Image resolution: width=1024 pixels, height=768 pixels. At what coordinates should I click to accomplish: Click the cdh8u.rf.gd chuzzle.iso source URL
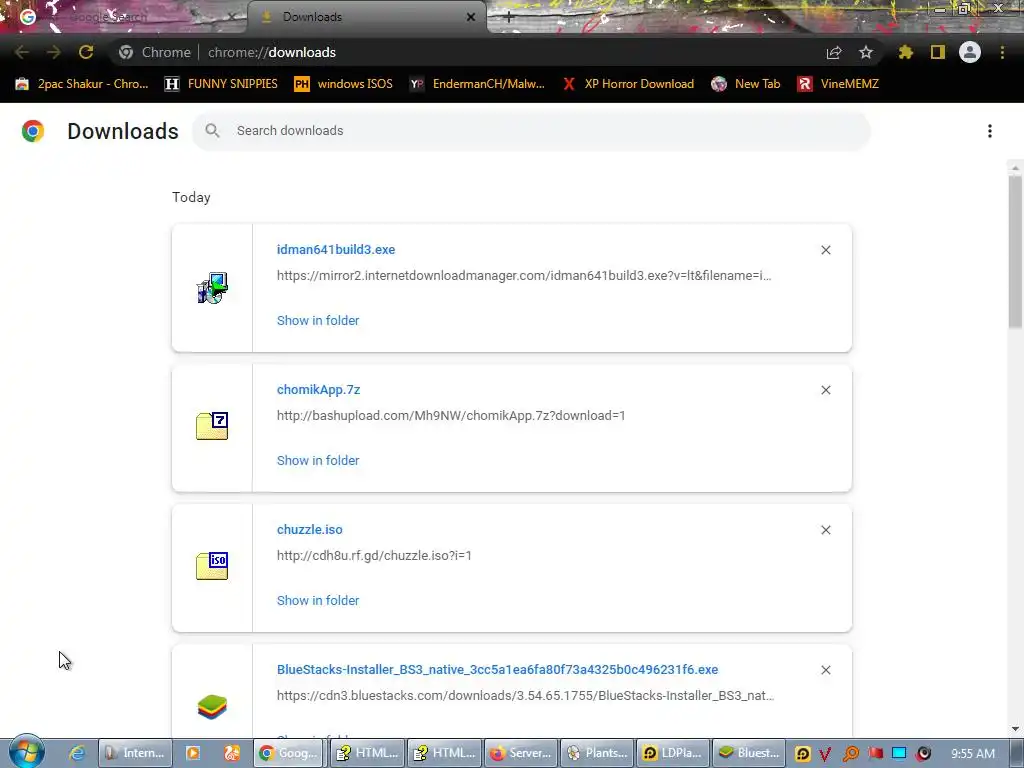pos(374,556)
